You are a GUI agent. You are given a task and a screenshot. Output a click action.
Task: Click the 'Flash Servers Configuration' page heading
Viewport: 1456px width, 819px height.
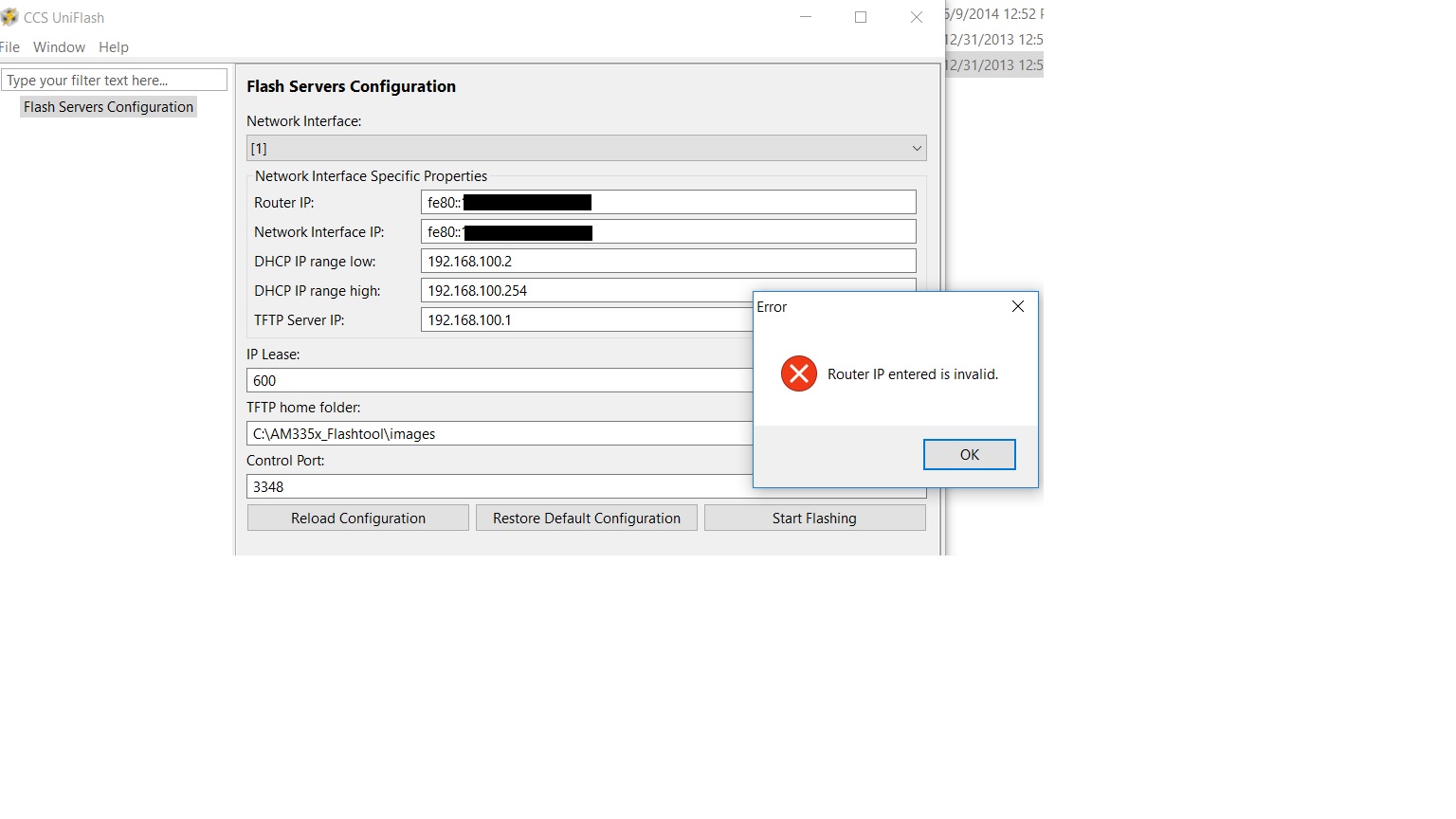351,86
